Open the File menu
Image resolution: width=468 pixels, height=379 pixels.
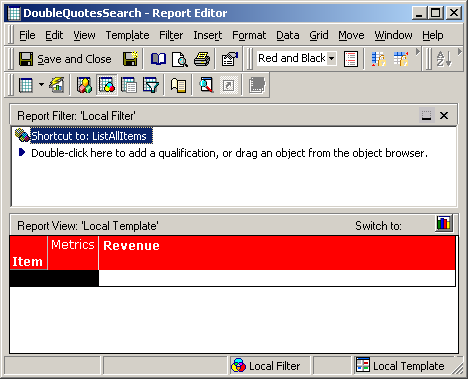pyautogui.click(x=27, y=35)
